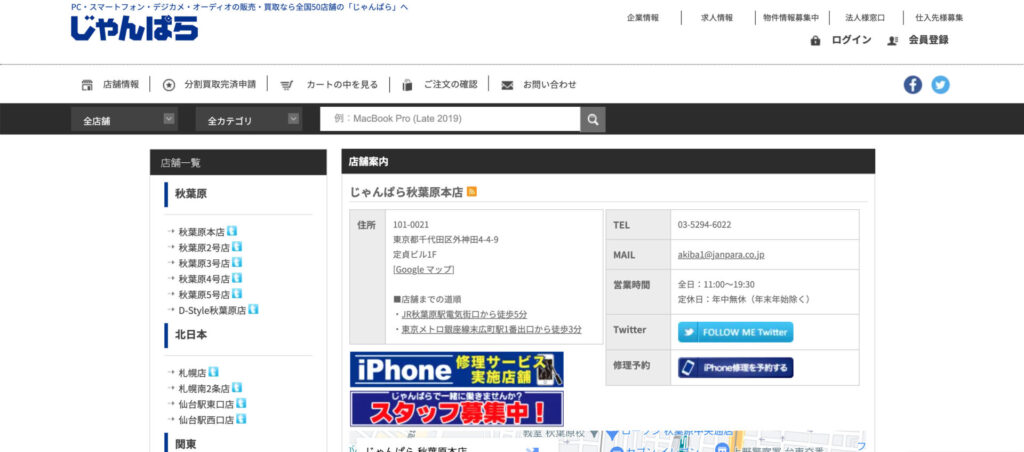
Task: Select 秋葉原4号店 in store list
Action: tap(204, 279)
